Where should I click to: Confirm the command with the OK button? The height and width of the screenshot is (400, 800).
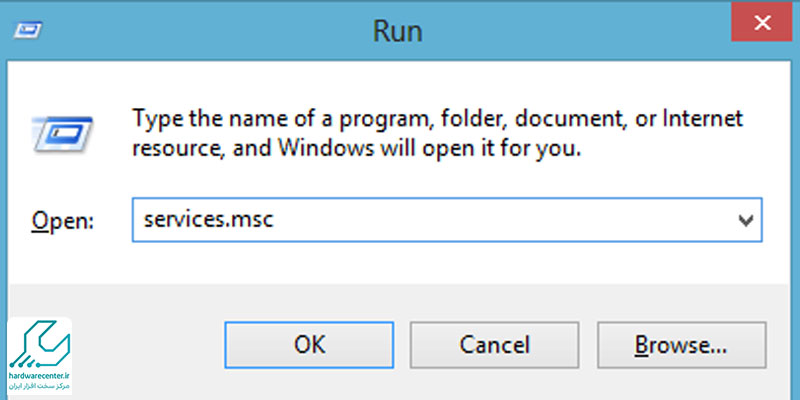tap(309, 345)
